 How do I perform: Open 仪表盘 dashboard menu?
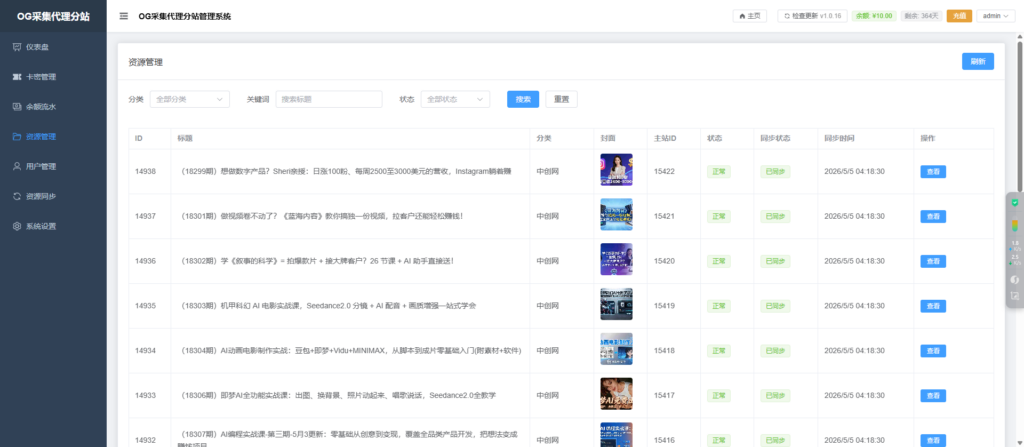53,47
